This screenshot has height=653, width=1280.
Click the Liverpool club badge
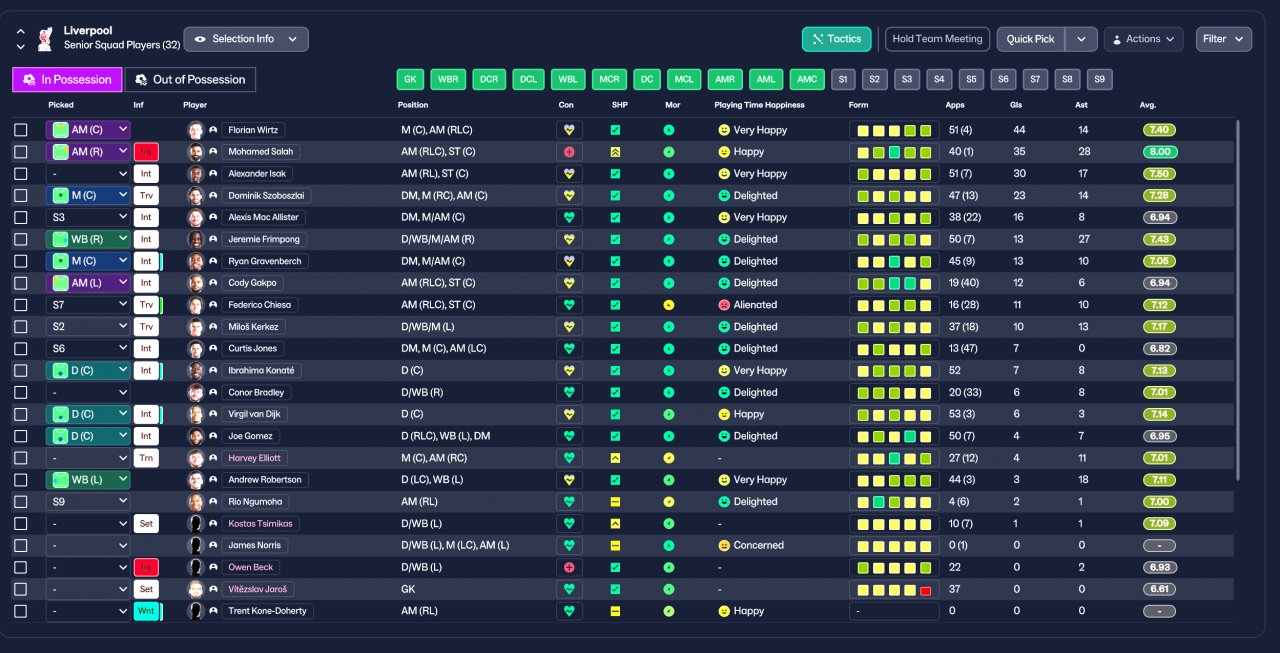[45, 39]
